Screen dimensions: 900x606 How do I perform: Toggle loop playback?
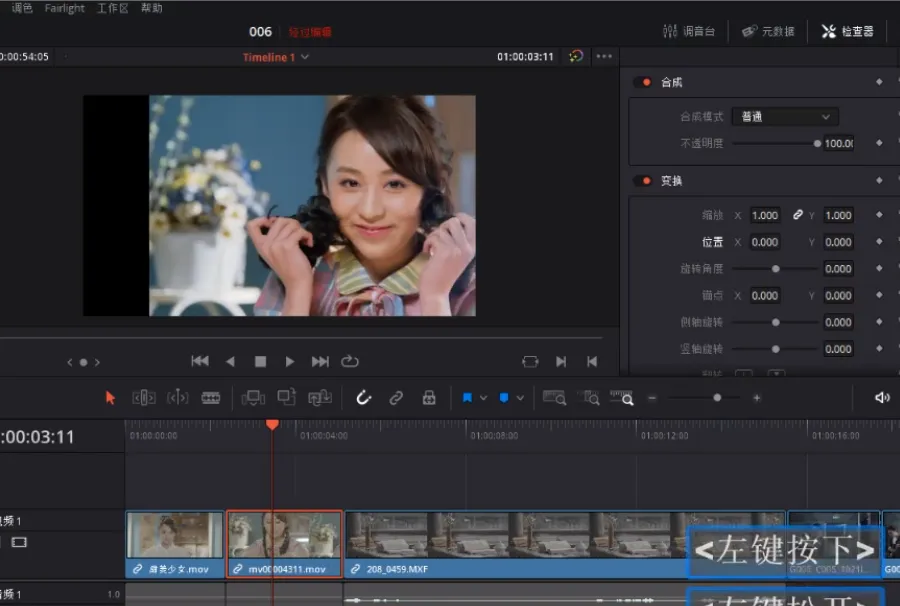[350, 361]
